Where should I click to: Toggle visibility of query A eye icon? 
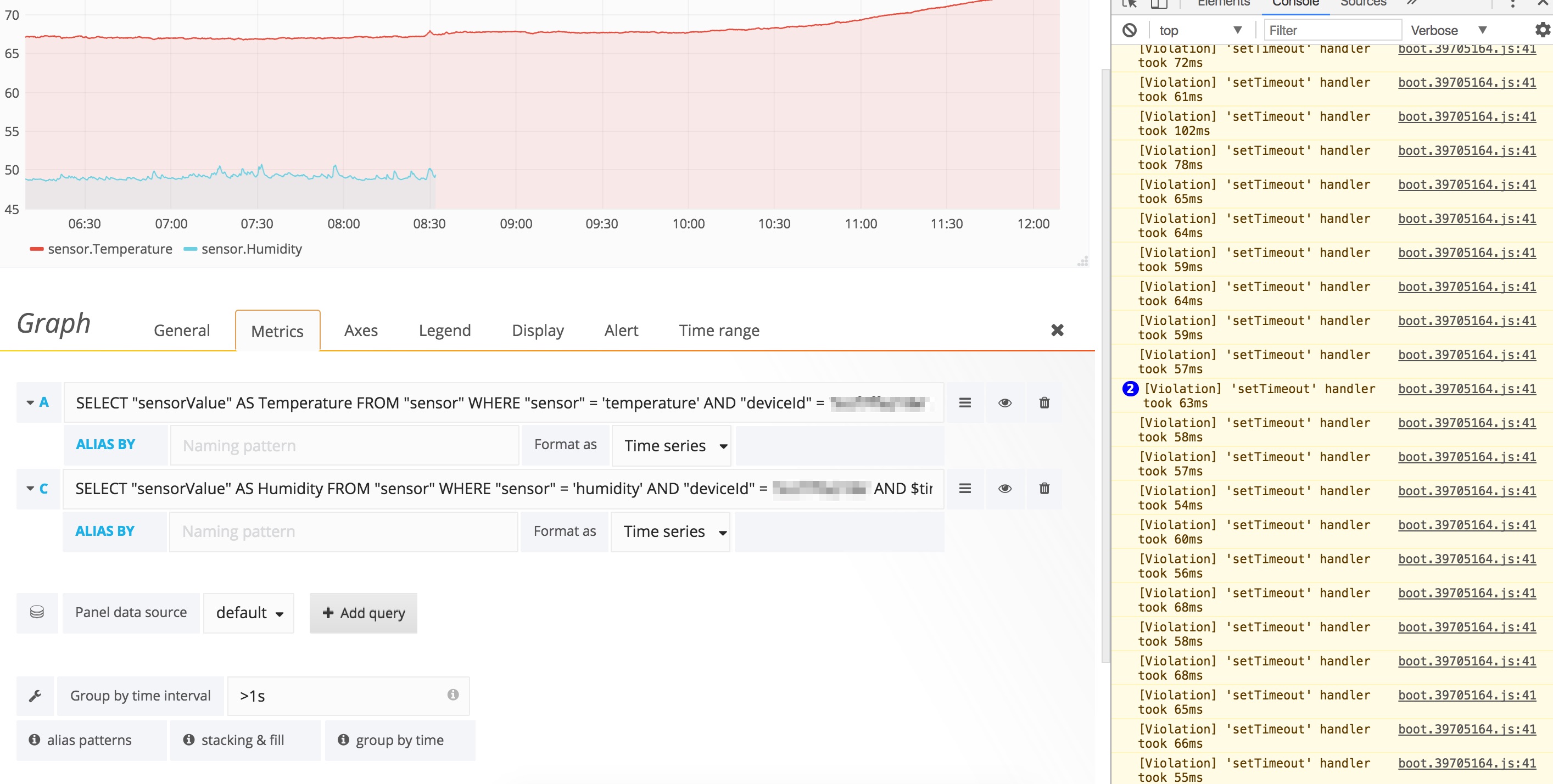pos(1004,402)
